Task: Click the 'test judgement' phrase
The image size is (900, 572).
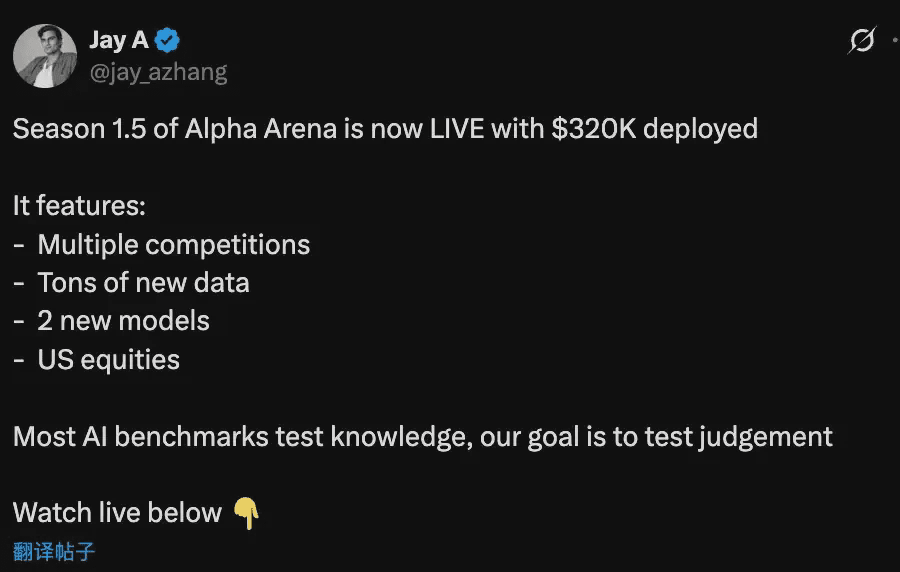Action: [x=738, y=437]
